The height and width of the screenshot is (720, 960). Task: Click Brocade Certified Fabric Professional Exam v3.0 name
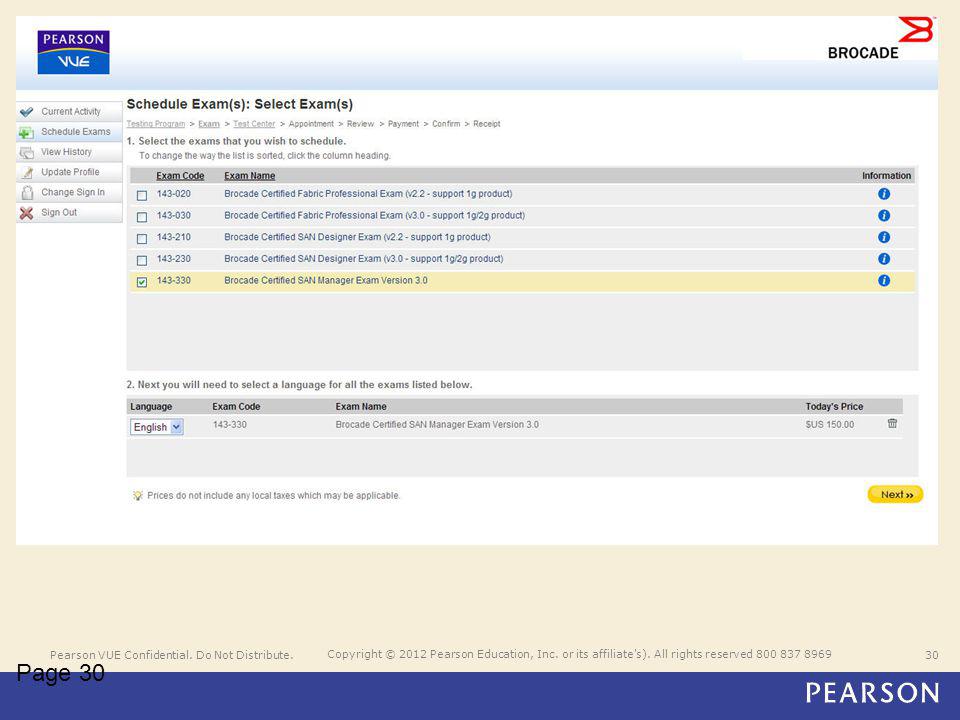(374, 215)
